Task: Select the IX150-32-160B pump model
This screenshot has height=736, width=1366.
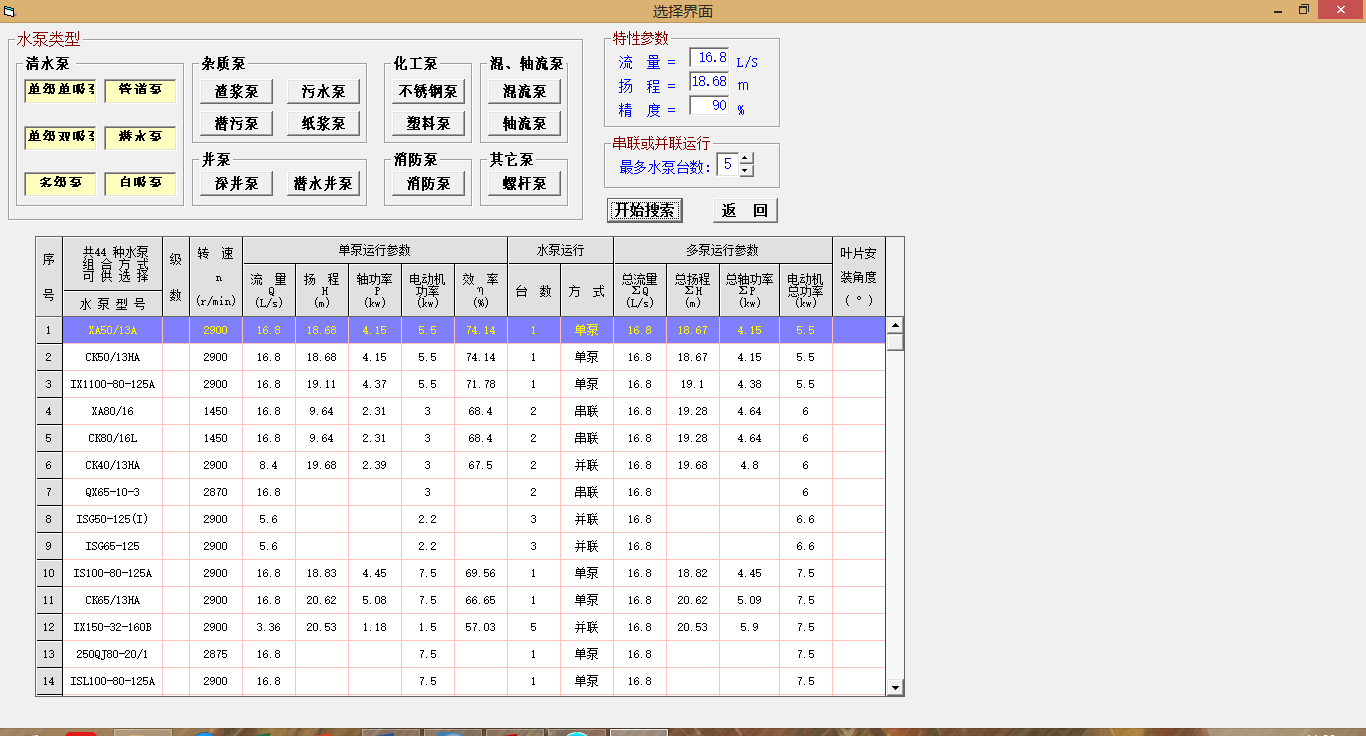Action: [x=112, y=627]
